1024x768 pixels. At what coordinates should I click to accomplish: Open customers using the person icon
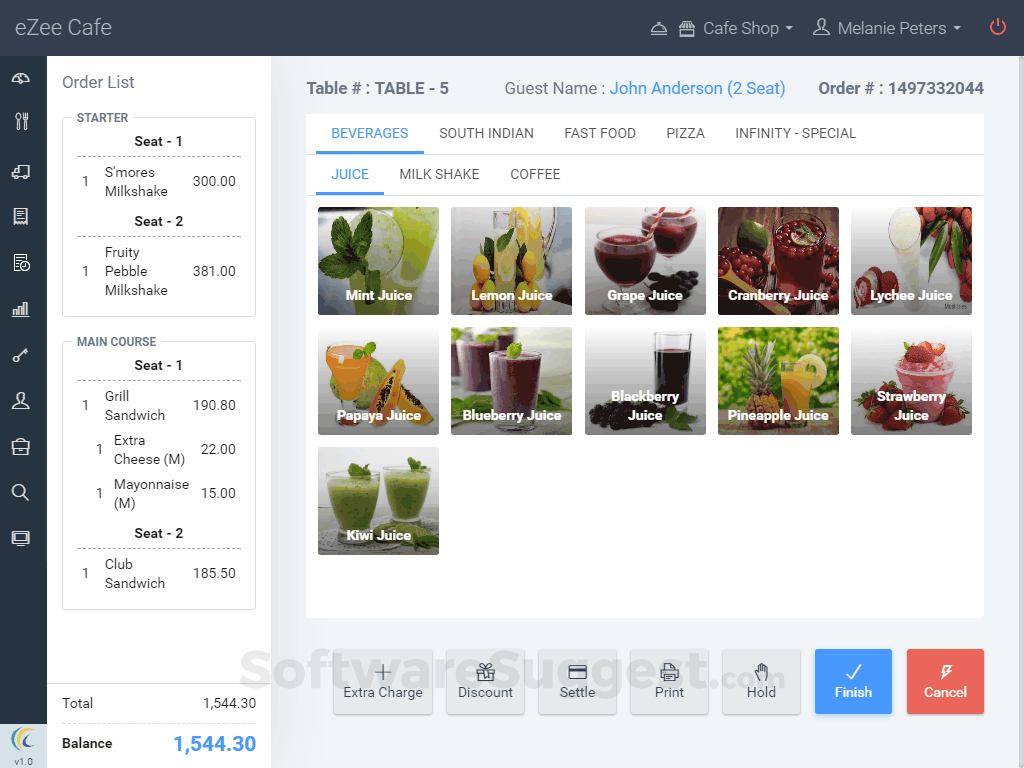pyautogui.click(x=21, y=400)
